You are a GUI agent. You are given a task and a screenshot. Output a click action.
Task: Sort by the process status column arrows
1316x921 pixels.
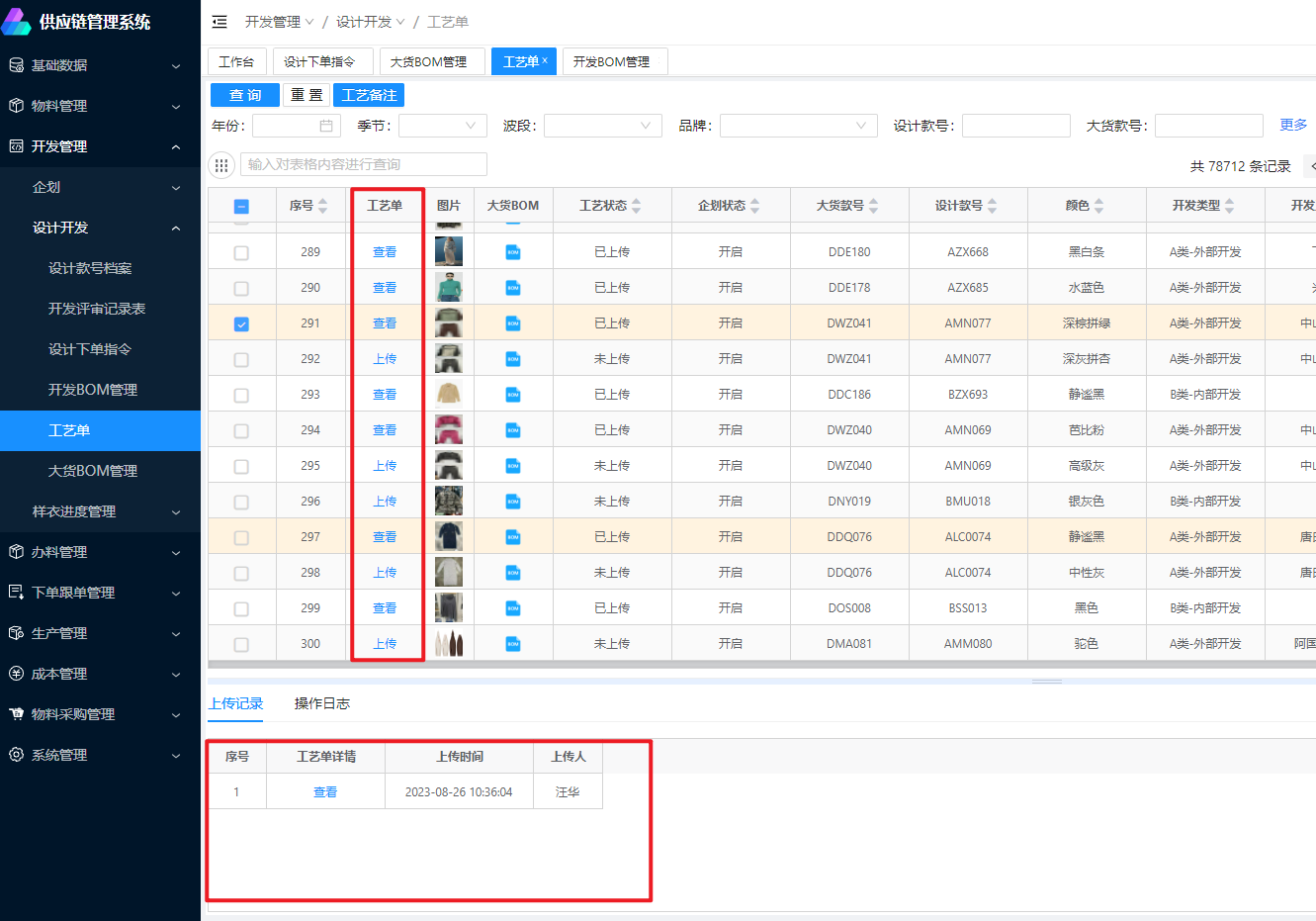click(x=637, y=206)
